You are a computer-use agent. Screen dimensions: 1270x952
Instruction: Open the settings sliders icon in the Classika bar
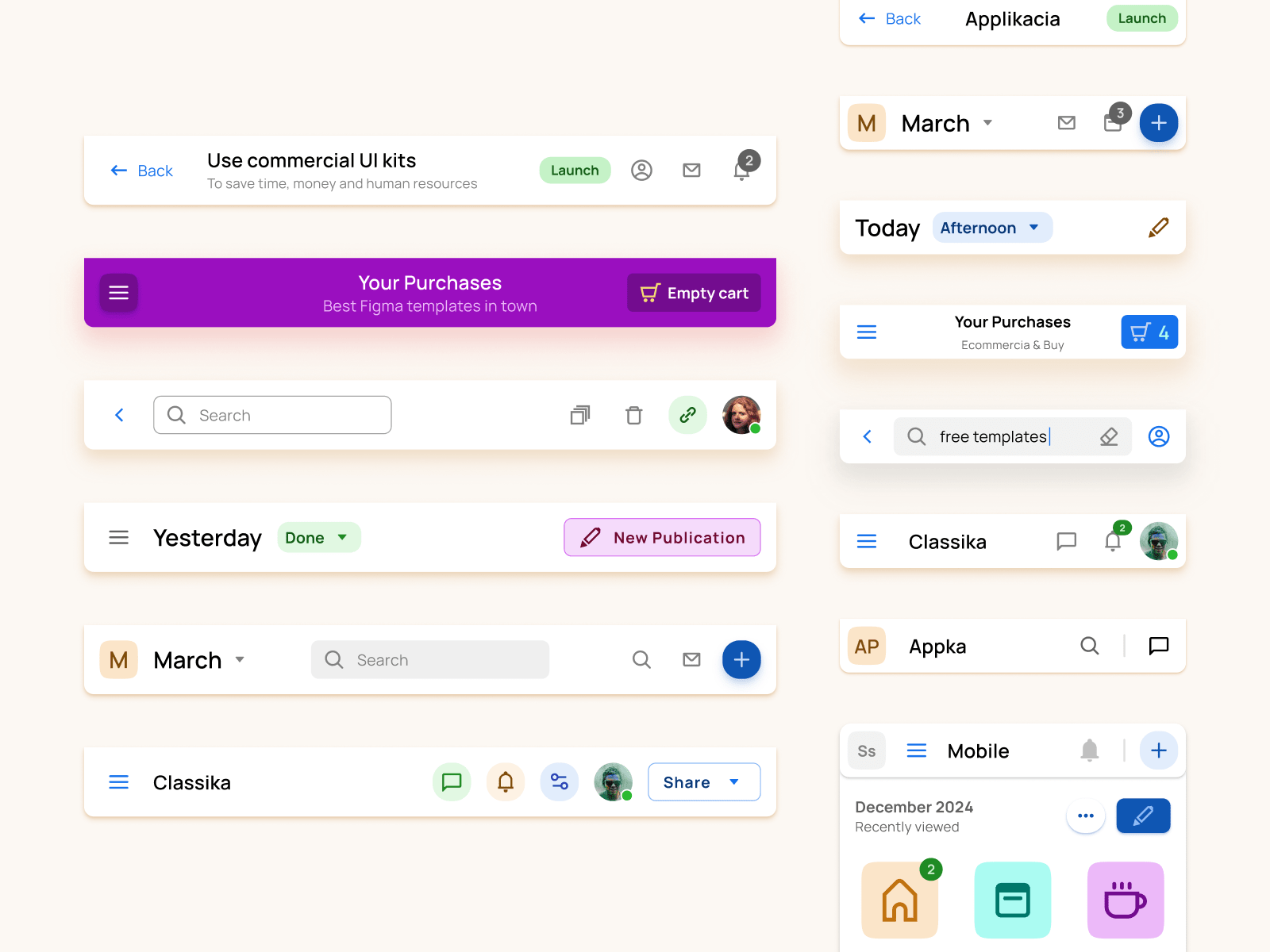coord(559,781)
